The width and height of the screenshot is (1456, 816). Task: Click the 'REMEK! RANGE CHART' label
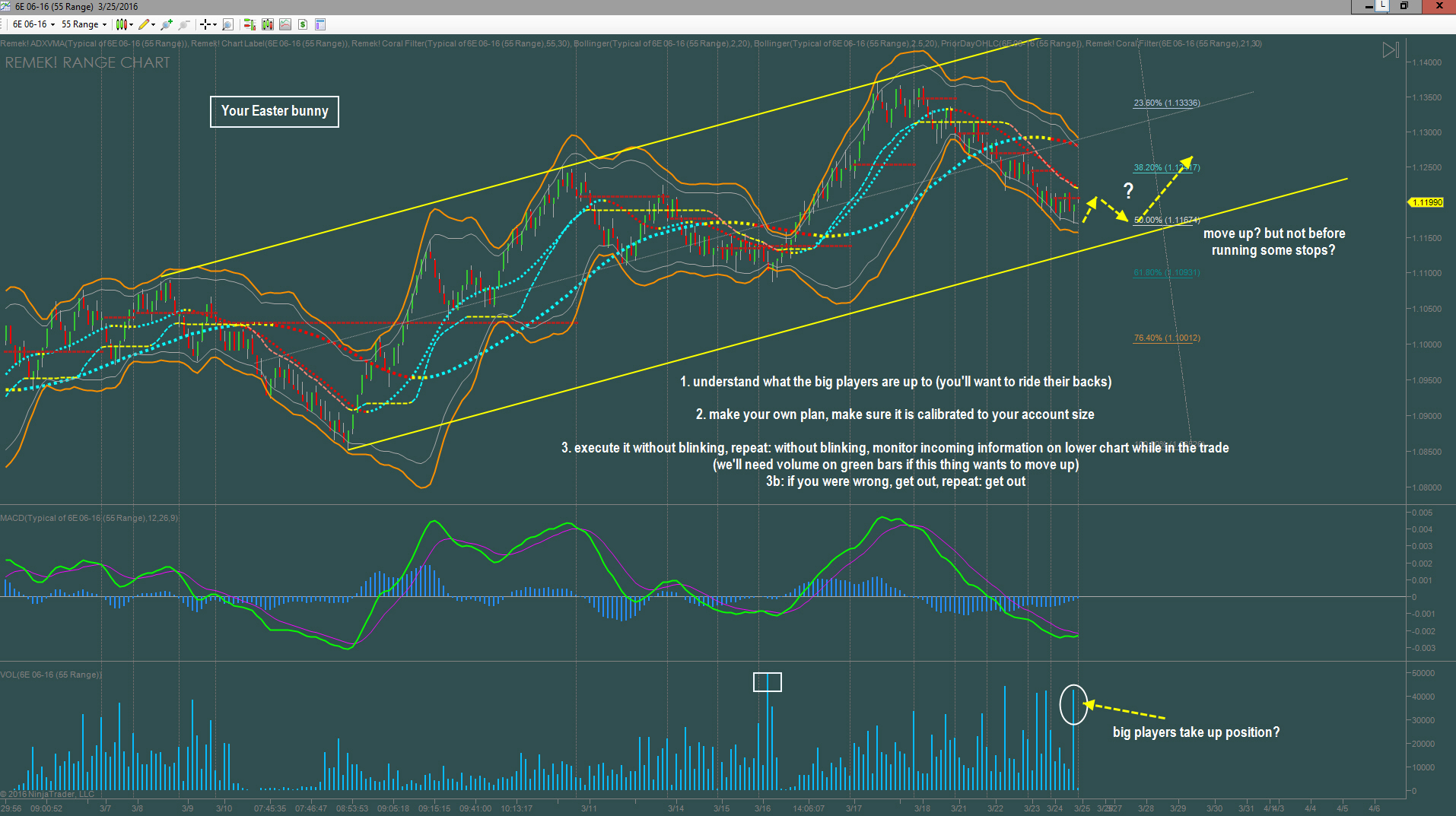point(87,62)
